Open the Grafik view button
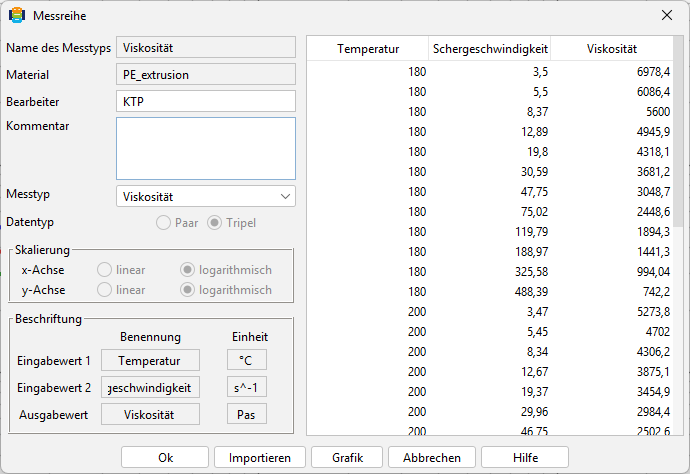 tap(347, 458)
